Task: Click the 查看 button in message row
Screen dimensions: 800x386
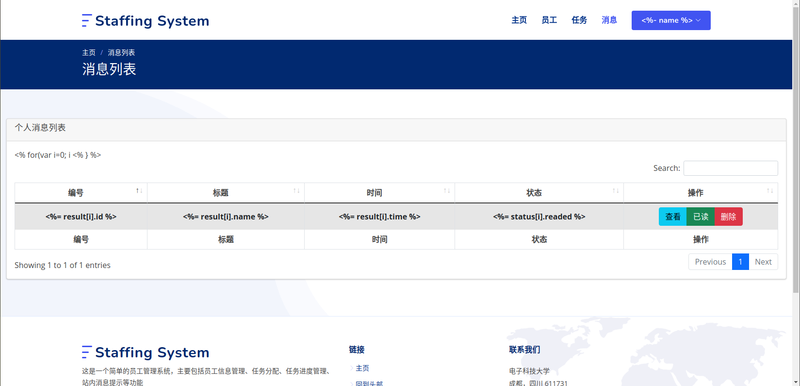Action: [x=673, y=217]
